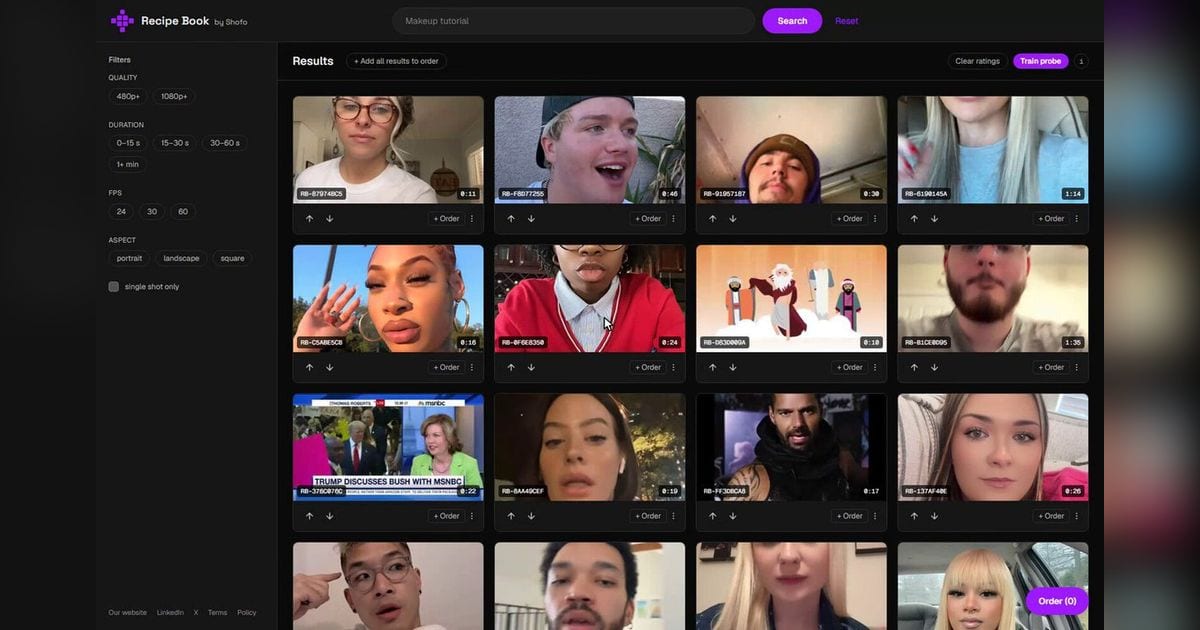Downvote the 0:10 cartoon video card

point(733,367)
